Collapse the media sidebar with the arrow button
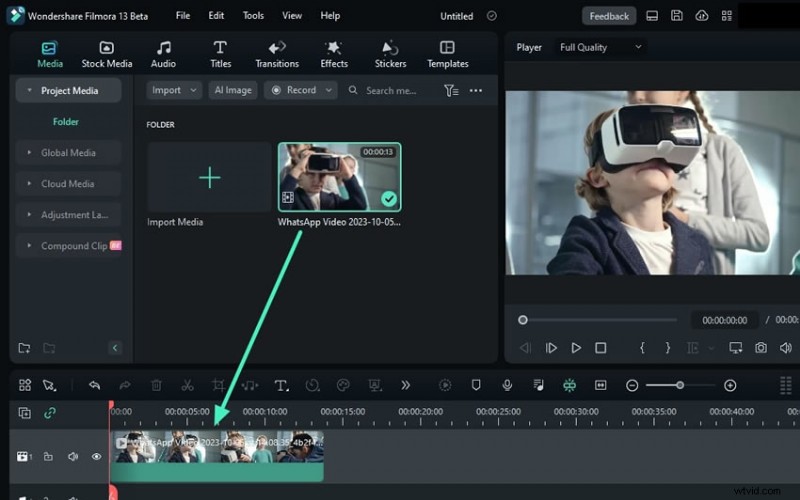This screenshot has width=800, height=500. click(x=115, y=348)
